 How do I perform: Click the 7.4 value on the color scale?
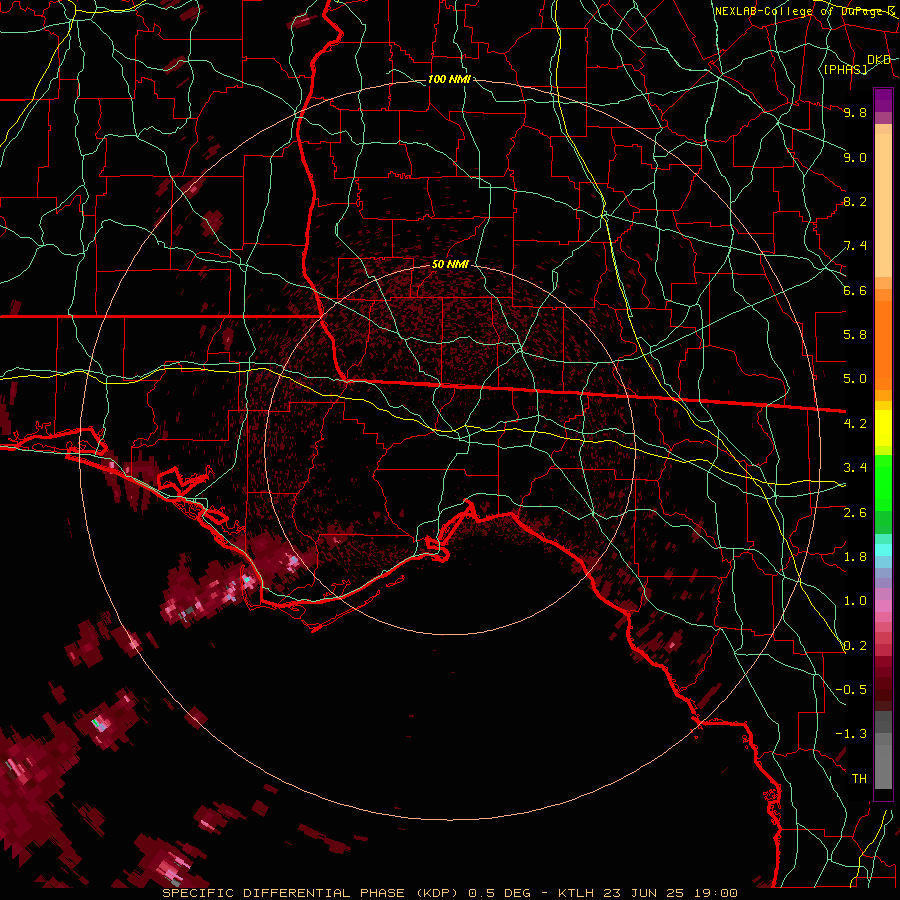(855, 246)
